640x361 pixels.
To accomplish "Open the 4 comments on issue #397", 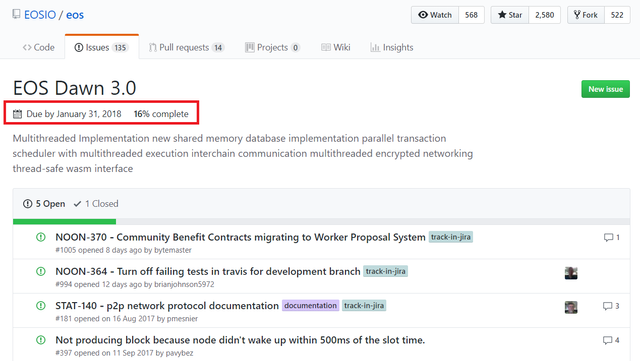I will click(x=611, y=340).
